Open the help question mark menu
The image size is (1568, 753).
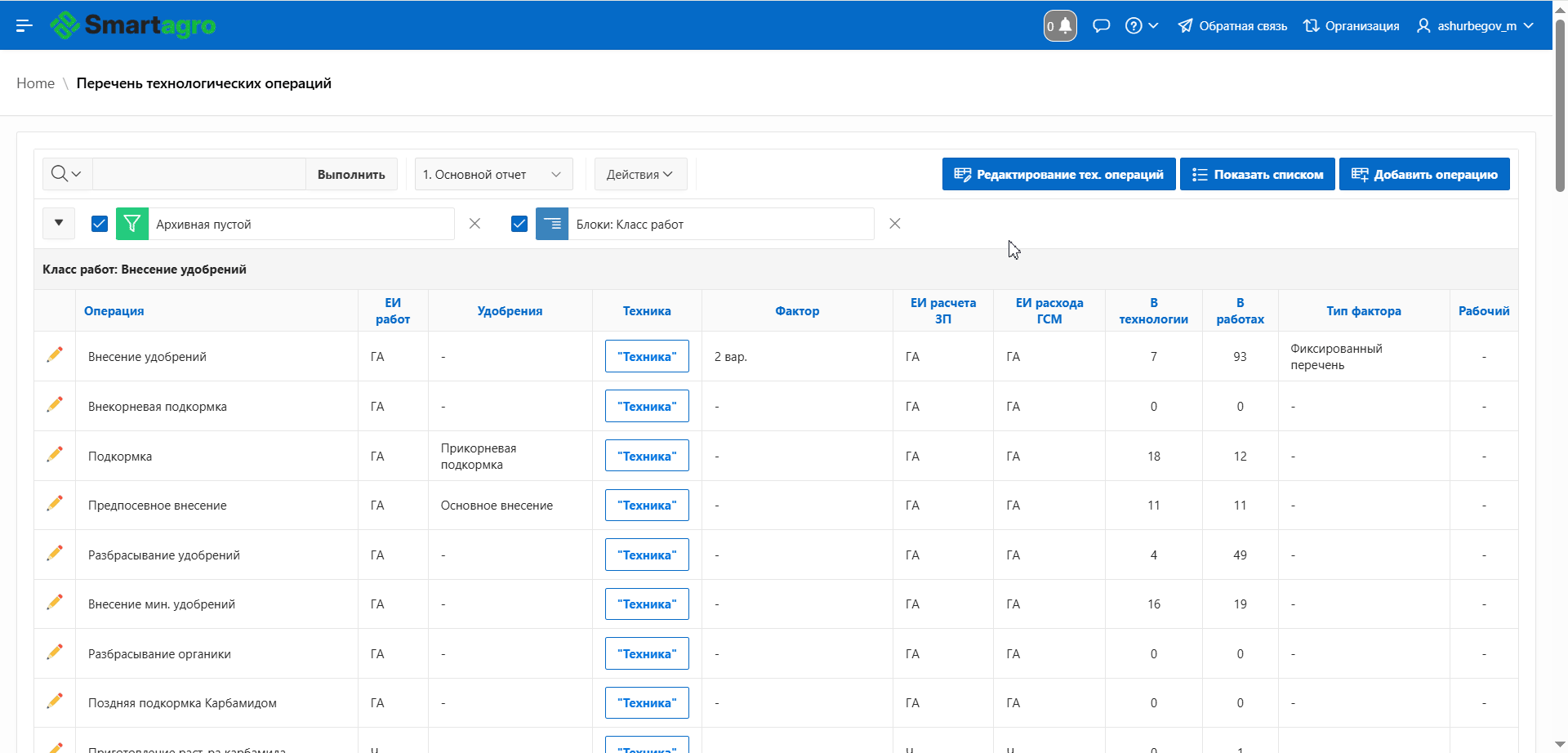[1142, 25]
